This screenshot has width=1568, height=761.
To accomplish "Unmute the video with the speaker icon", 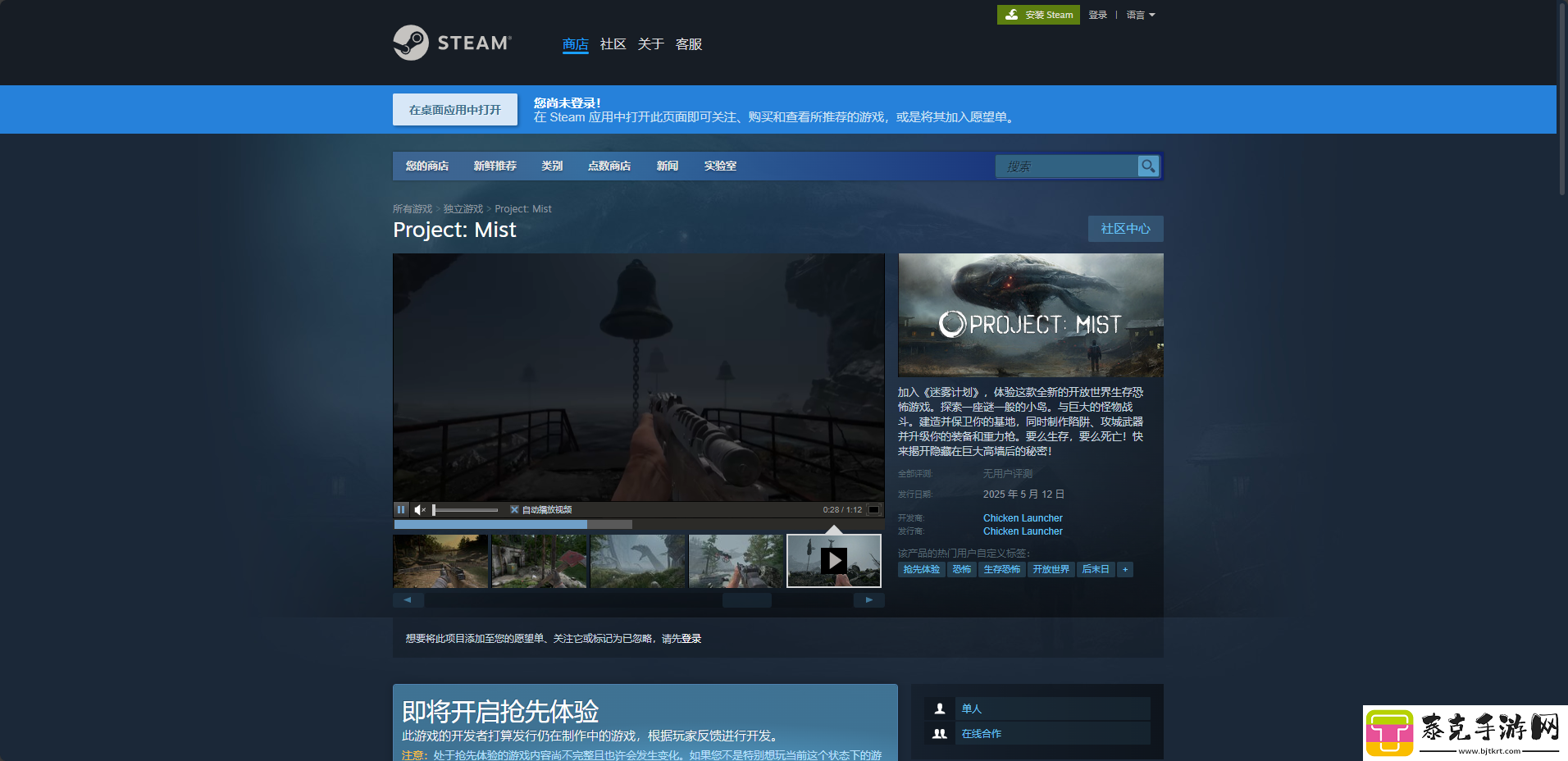I will point(420,509).
